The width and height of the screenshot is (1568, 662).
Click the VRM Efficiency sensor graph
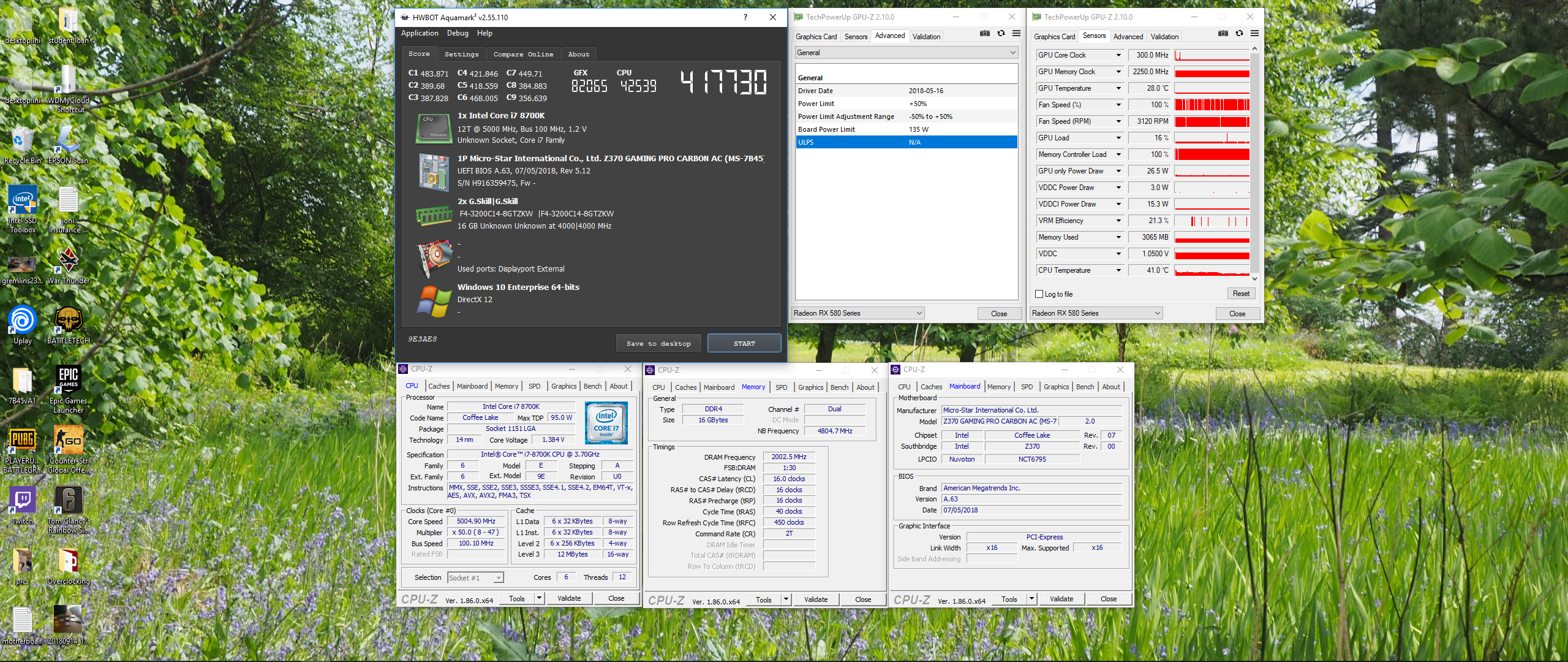1212,221
